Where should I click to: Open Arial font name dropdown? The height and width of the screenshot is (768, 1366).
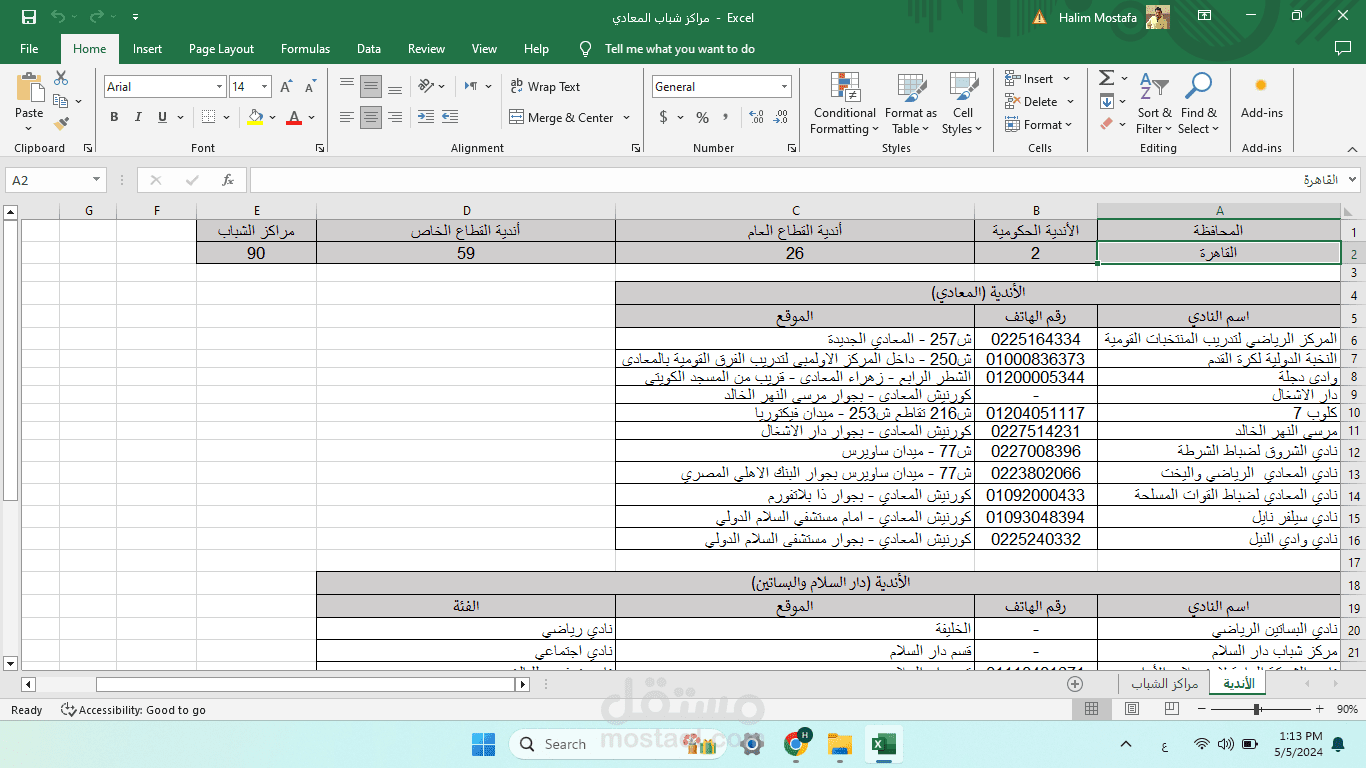point(219,87)
